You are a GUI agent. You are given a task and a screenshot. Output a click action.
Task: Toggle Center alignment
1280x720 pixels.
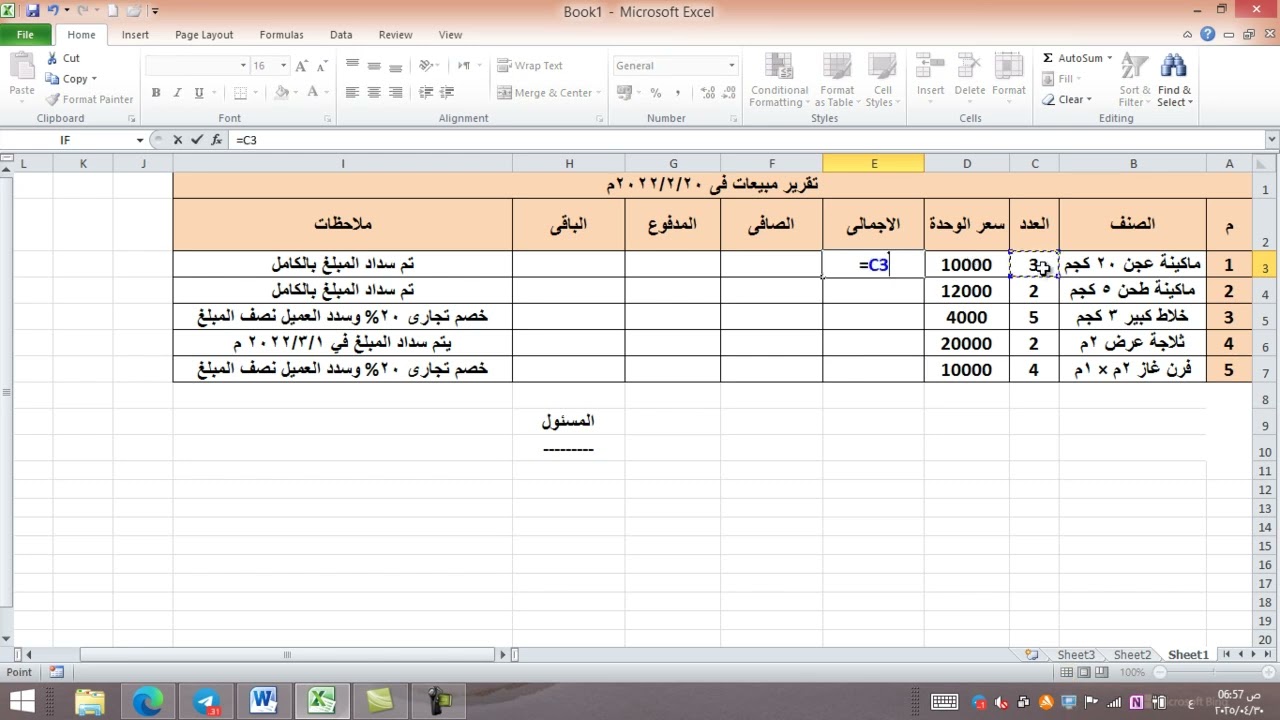click(374, 93)
